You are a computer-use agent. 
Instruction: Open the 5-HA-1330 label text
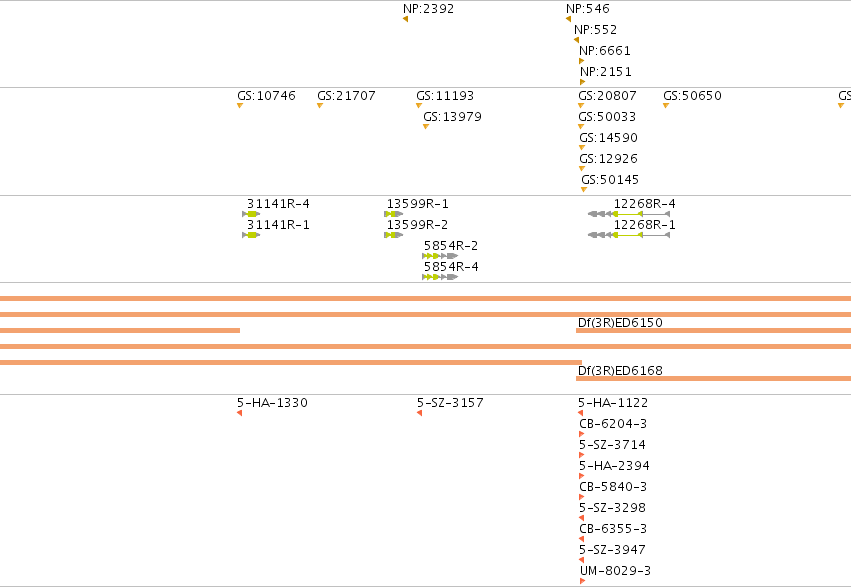coord(272,403)
